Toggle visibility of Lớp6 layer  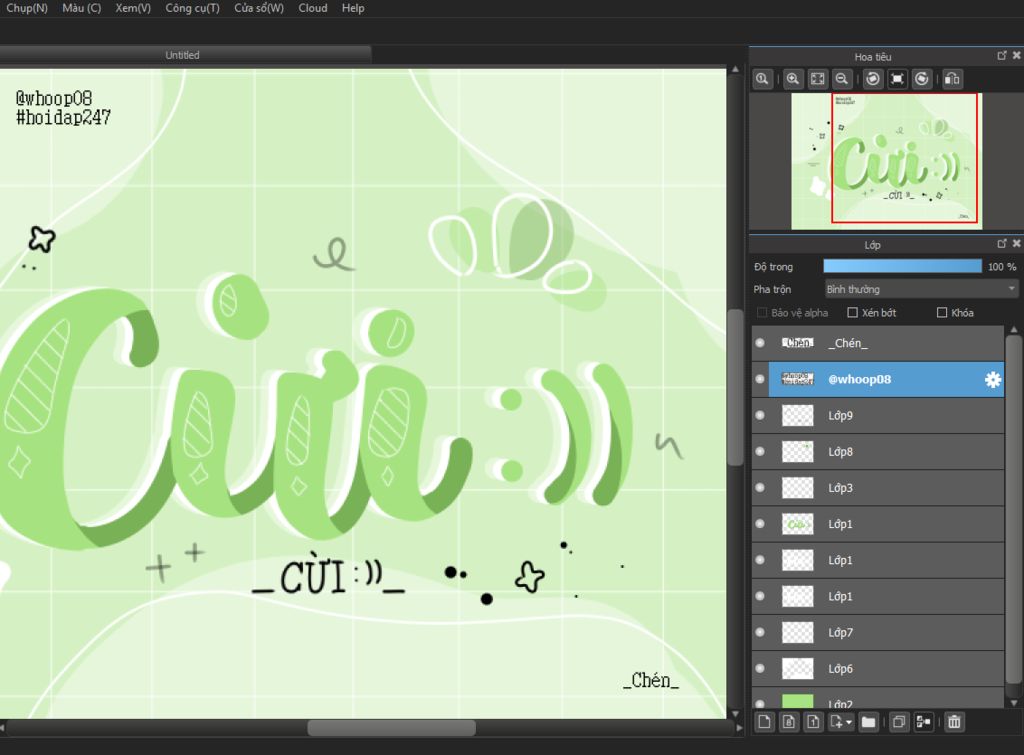[x=760, y=668]
